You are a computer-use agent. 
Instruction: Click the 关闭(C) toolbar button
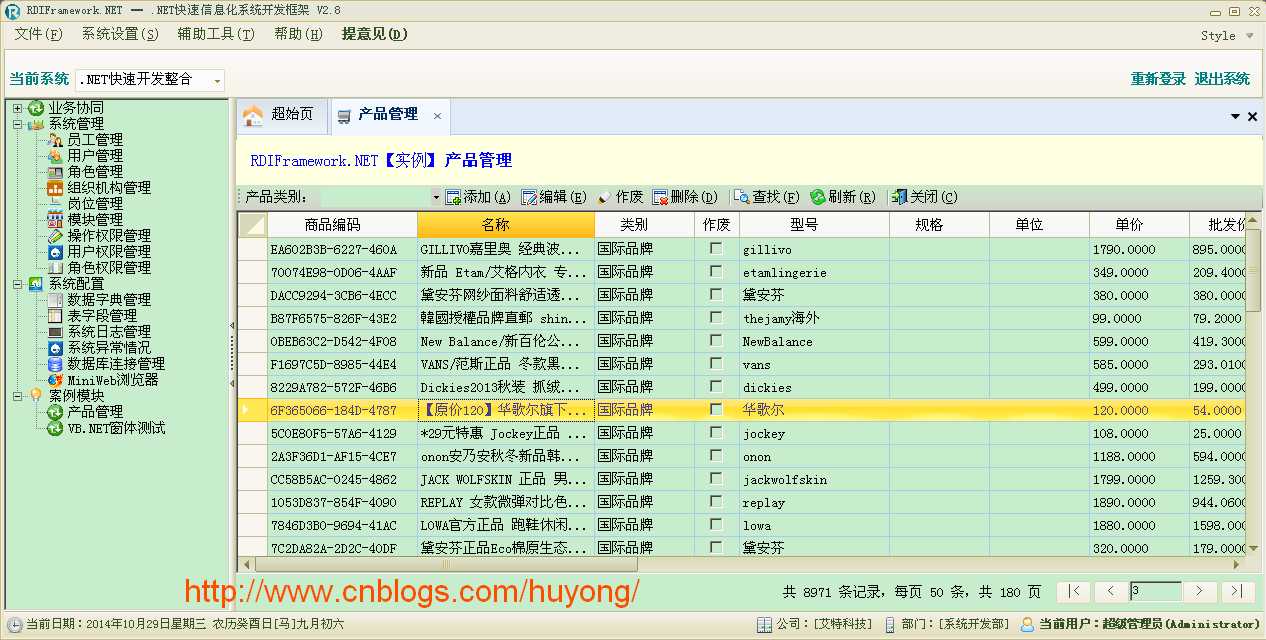[x=924, y=197]
